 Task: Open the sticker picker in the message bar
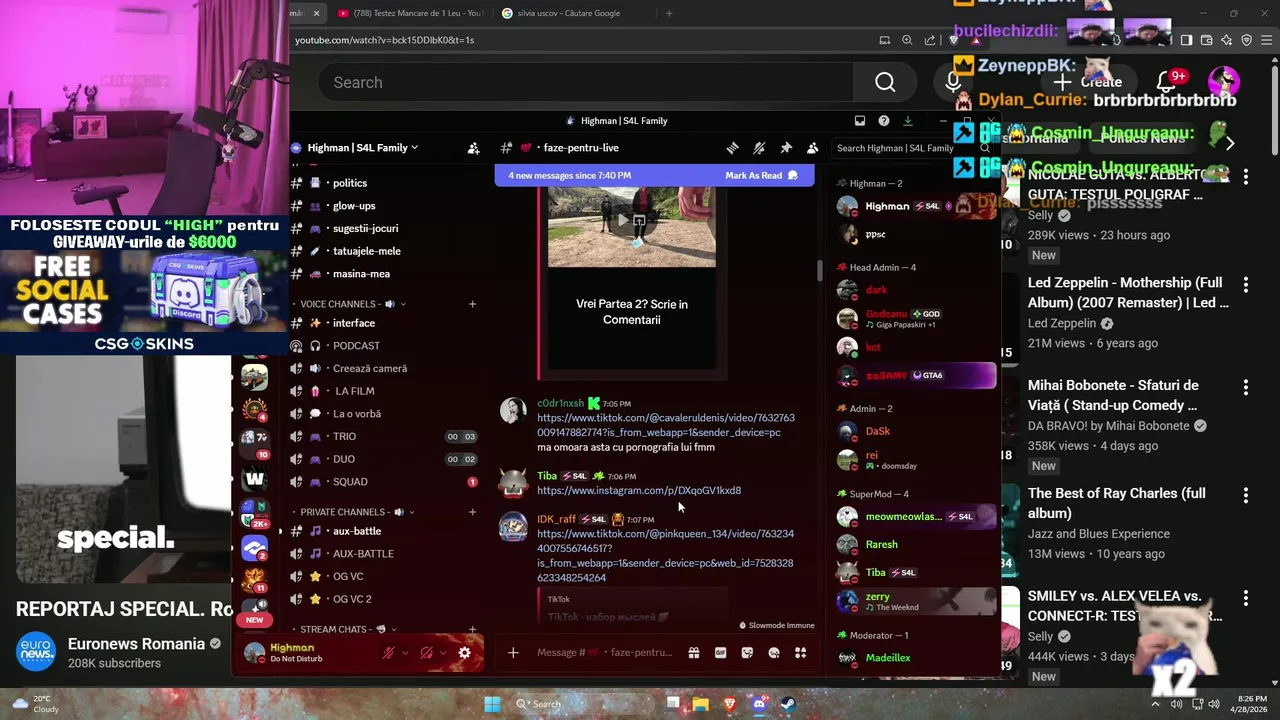[747, 653]
